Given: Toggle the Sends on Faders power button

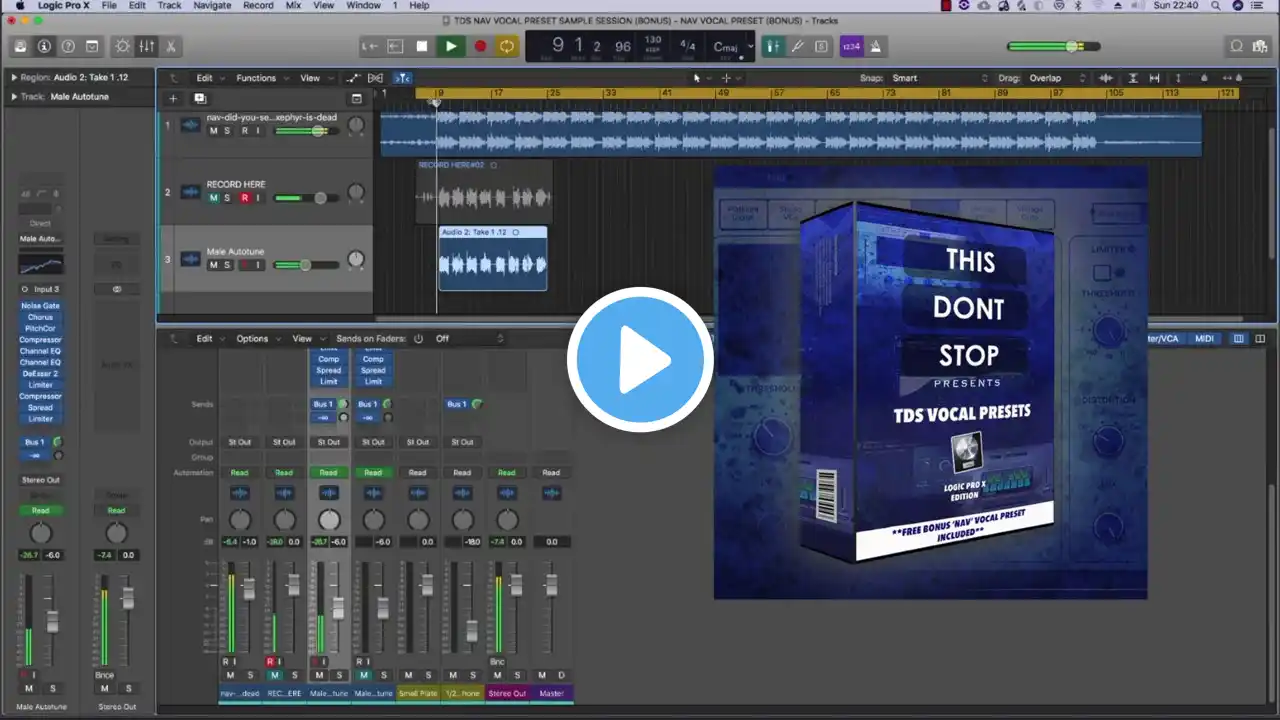Looking at the screenshot, I should coord(418,339).
